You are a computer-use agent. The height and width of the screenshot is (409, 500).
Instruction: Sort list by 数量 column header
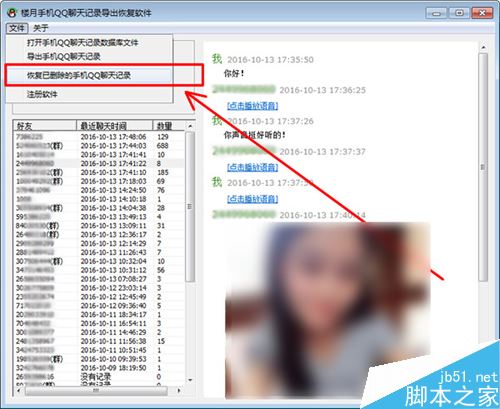pyautogui.click(x=168, y=126)
